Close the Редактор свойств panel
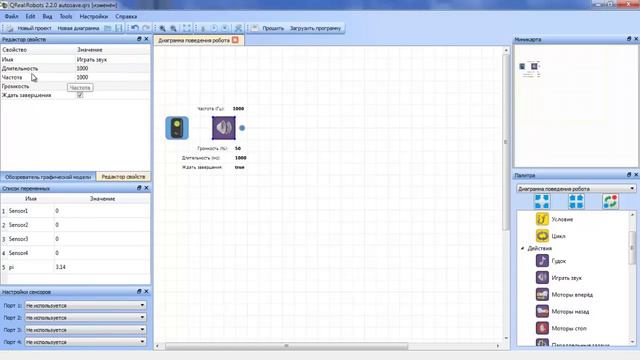Image resolution: width=640 pixels, height=360 pixels. [x=147, y=39]
